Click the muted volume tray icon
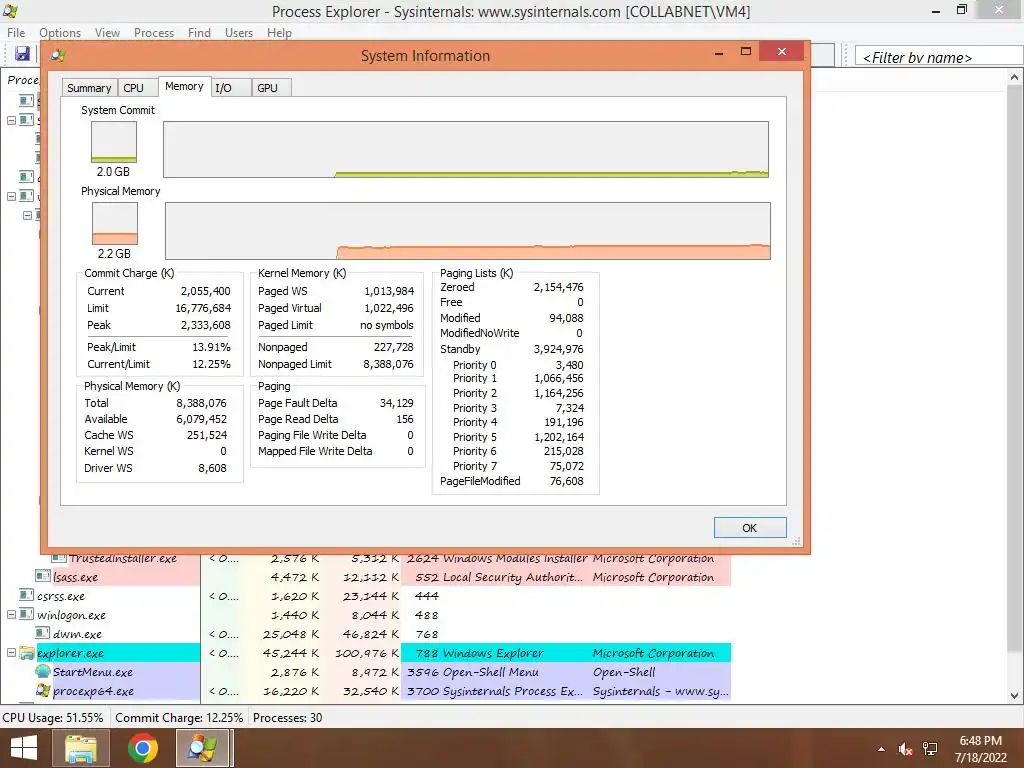Viewport: 1024px width, 768px height. pyautogui.click(x=905, y=749)
